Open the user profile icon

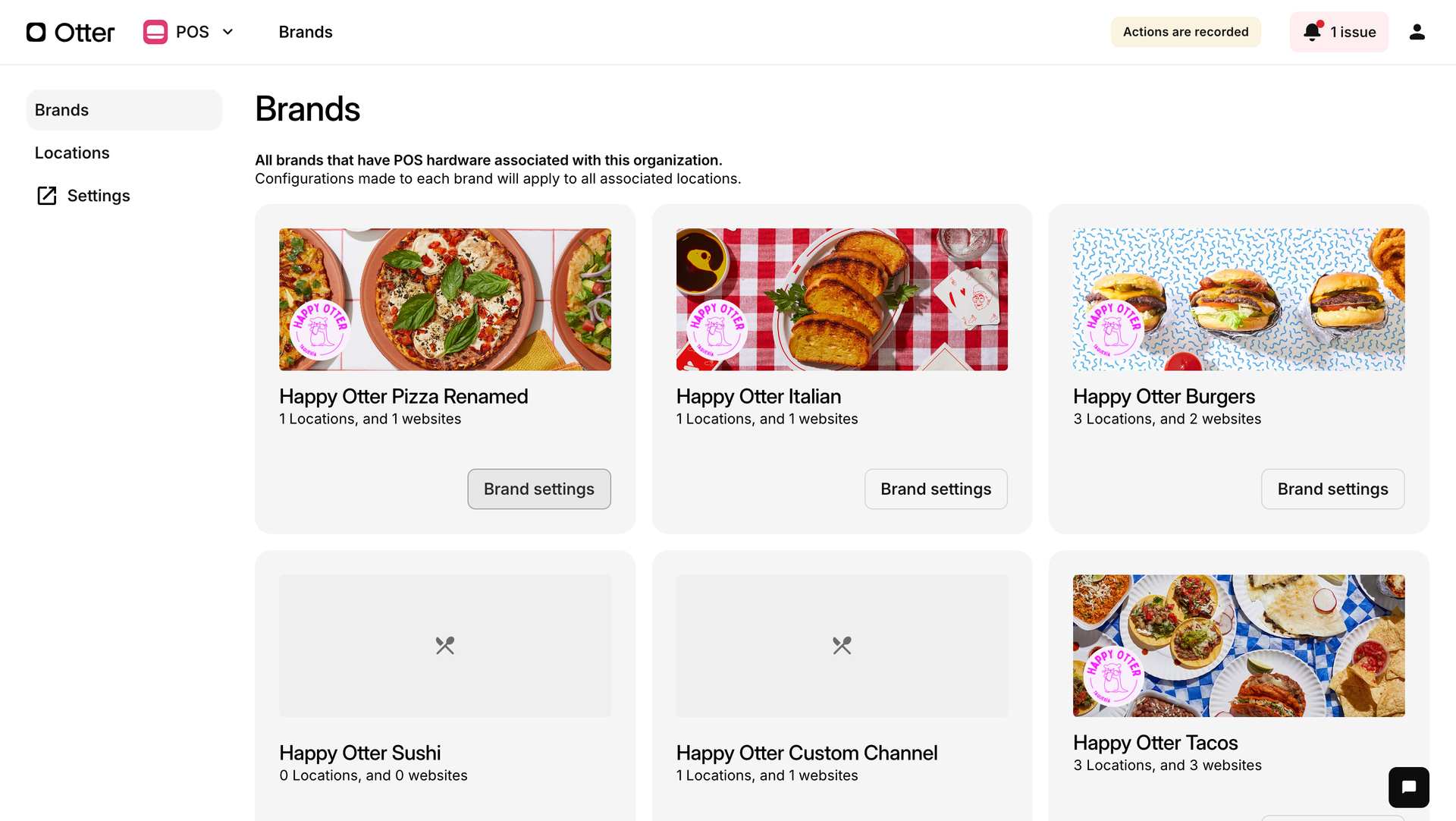1417,32
